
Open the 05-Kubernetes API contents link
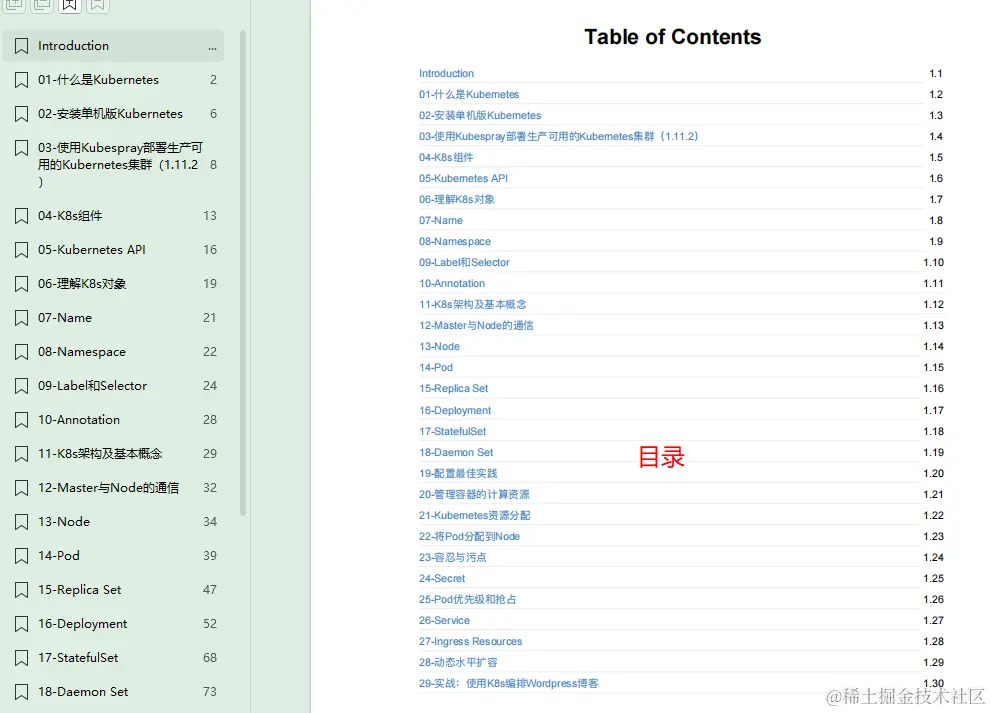(463, 178)
